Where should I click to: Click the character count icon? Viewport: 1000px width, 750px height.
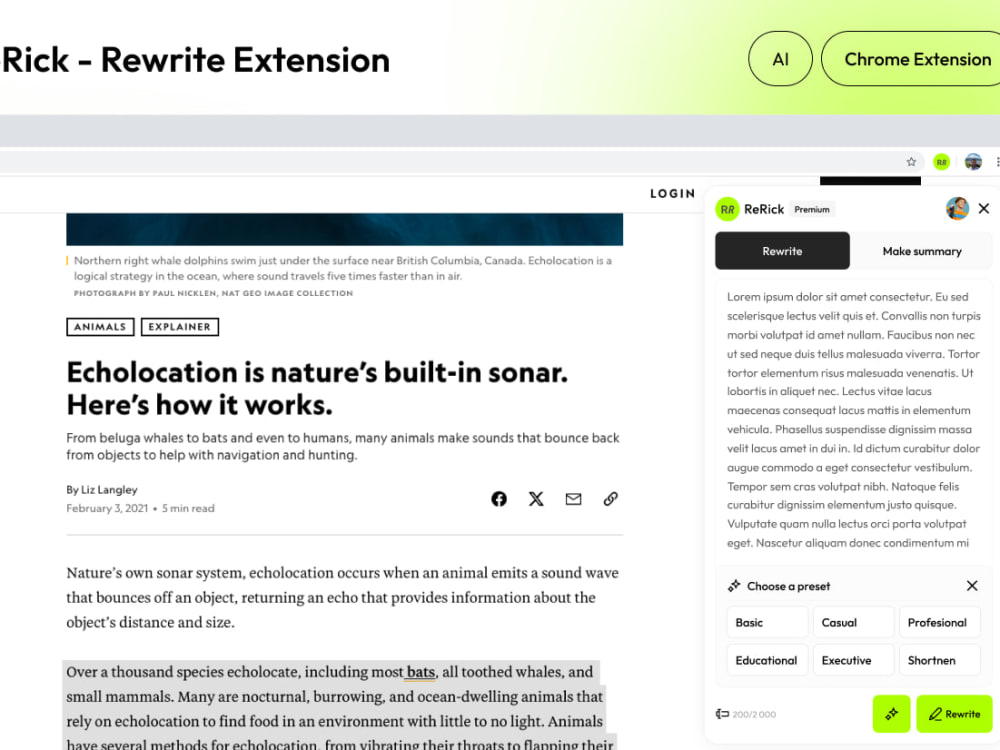point(722,714)
